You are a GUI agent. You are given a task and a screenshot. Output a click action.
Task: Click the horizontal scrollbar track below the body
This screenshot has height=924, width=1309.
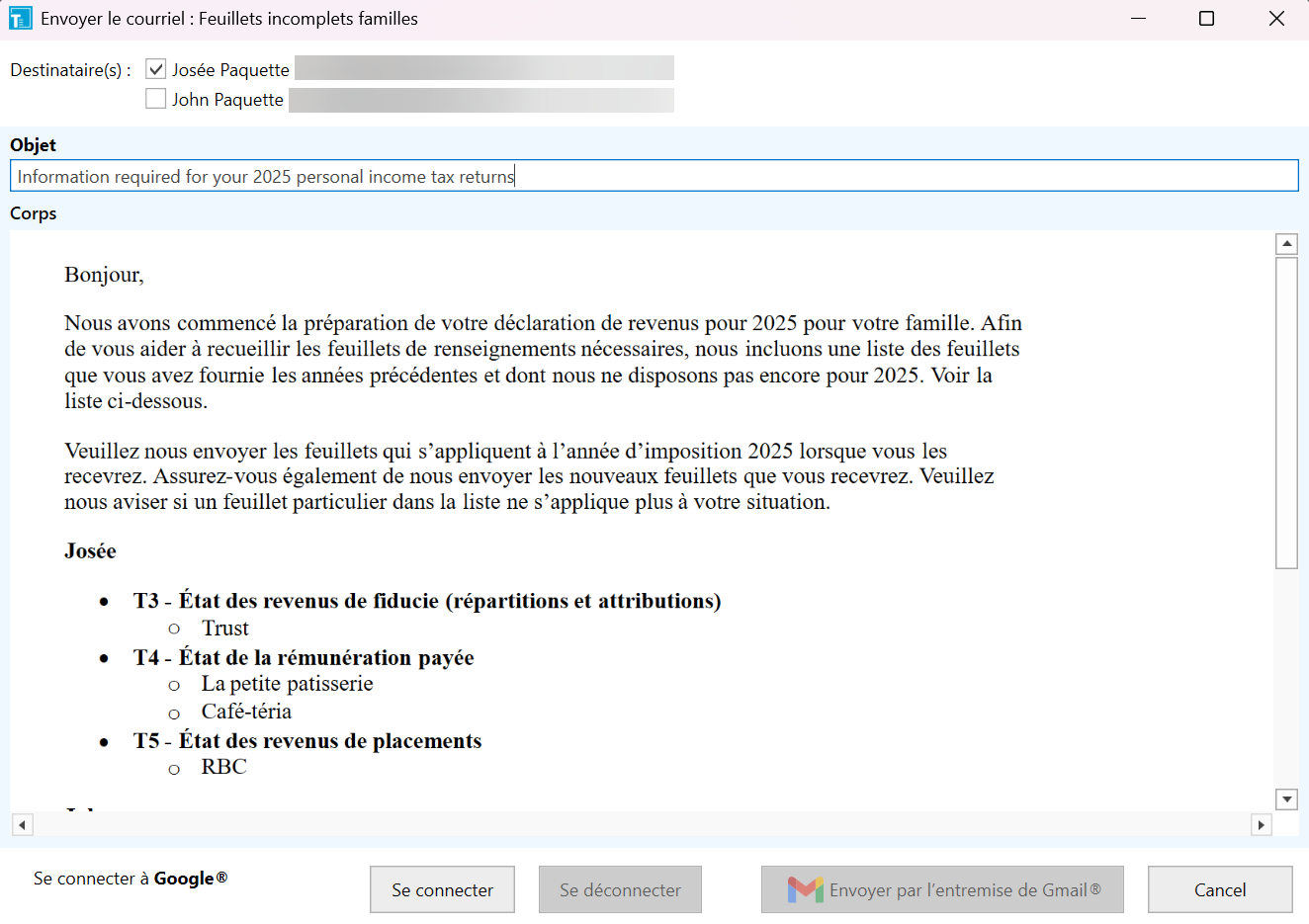point(641,824)
